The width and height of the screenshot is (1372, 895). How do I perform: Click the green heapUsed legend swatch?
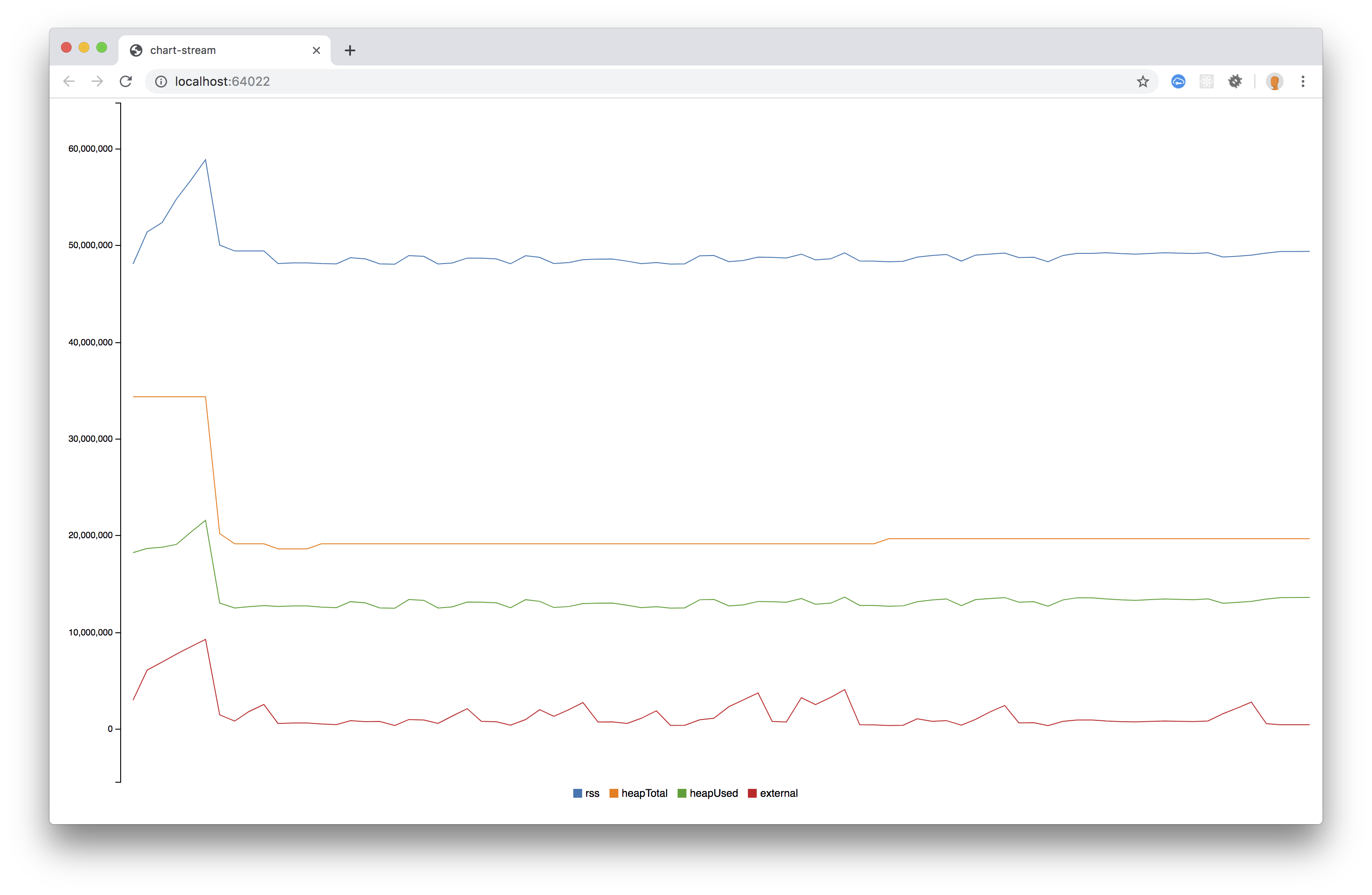[682, 793]
